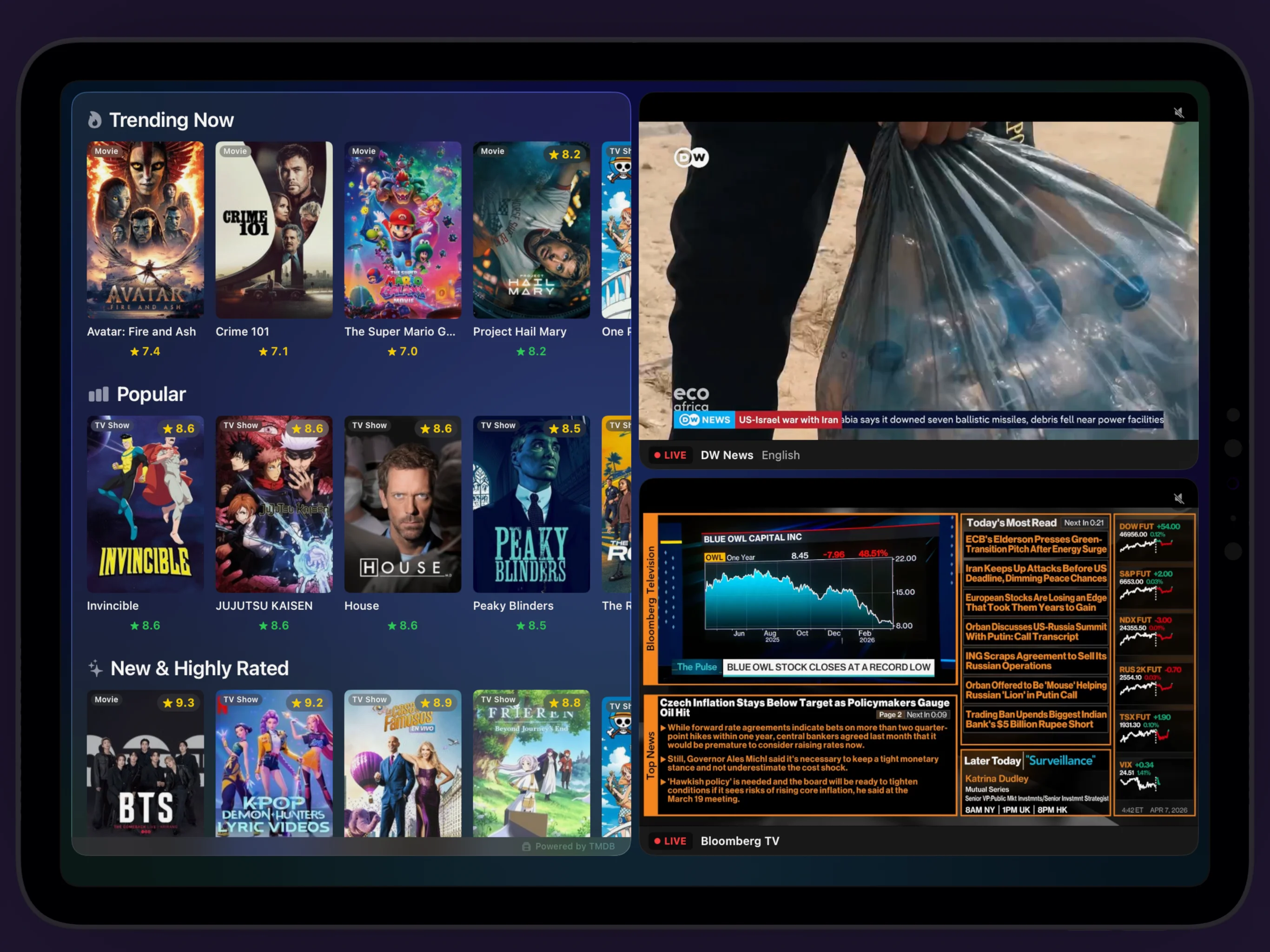Screen dimensions: 1270x952
Task: Open the Project Hail Mary poster
Action: 531,230
